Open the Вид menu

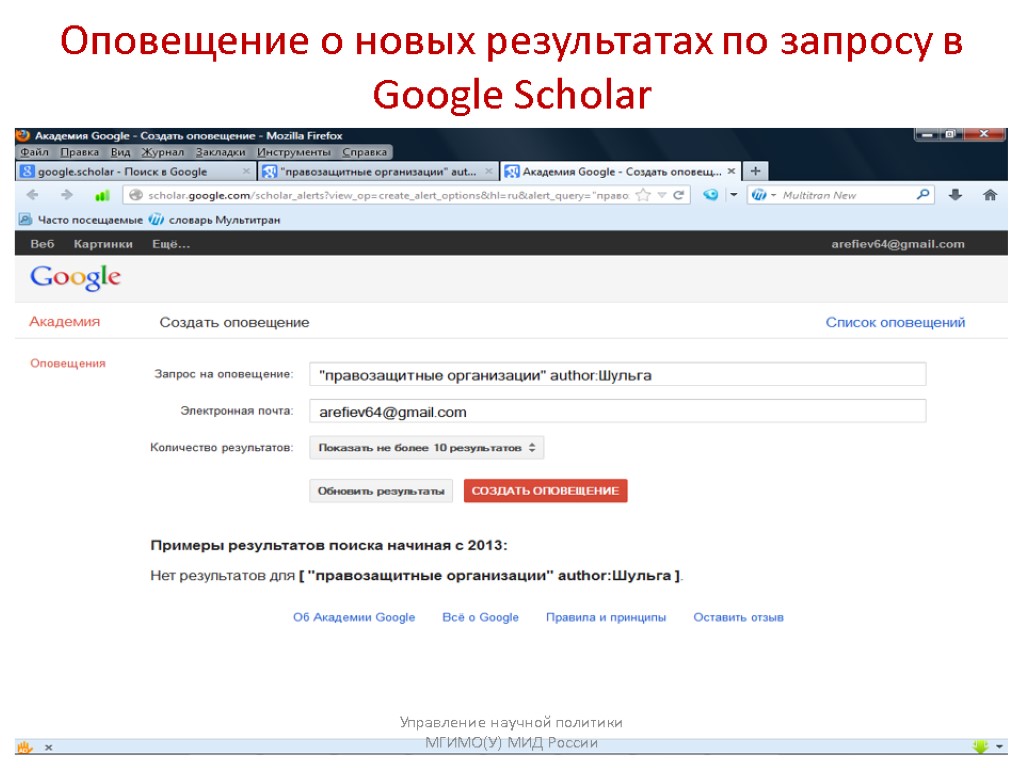[120, 152]
